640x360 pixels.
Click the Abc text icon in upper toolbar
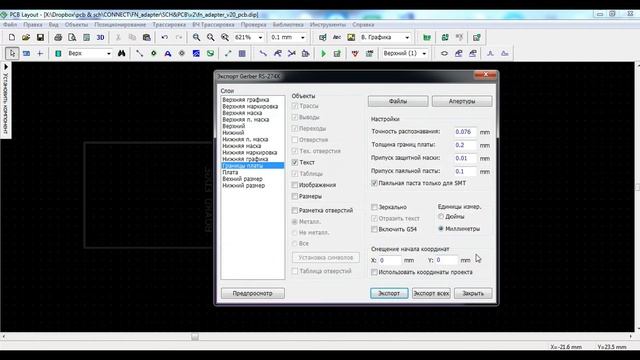point(337,38)
